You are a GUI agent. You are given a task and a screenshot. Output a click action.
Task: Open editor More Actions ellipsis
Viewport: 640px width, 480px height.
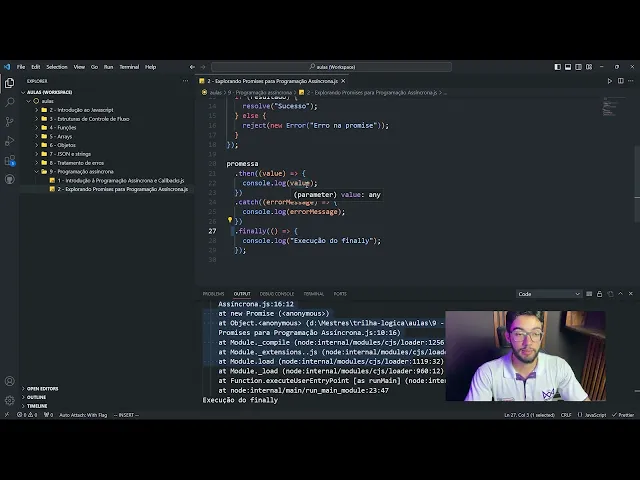coord(631,81)
